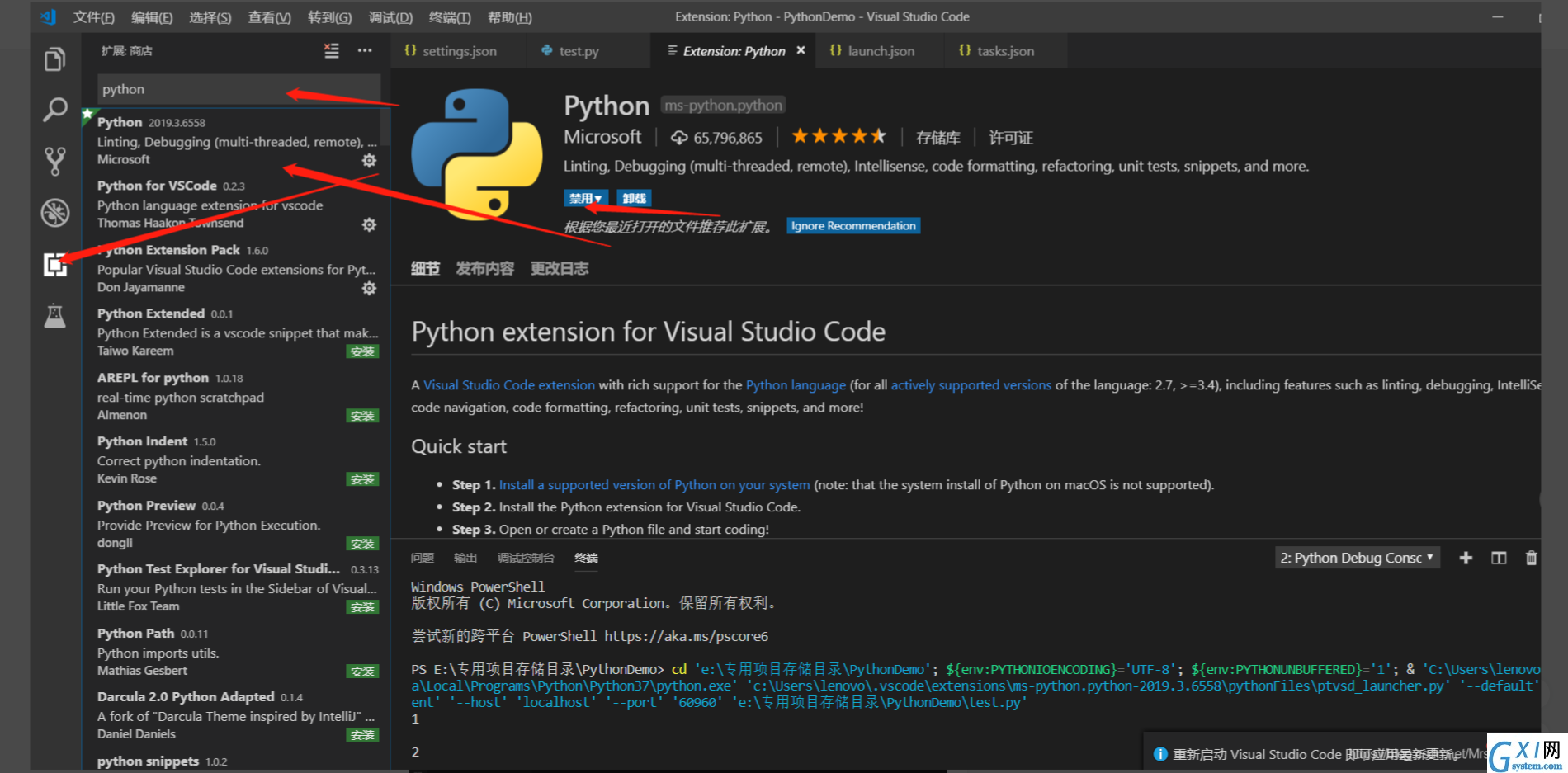Switch to the tasks.json tab
Image resolution: width=1568 pixels, height=773 pixels.
coord(1005,51)
